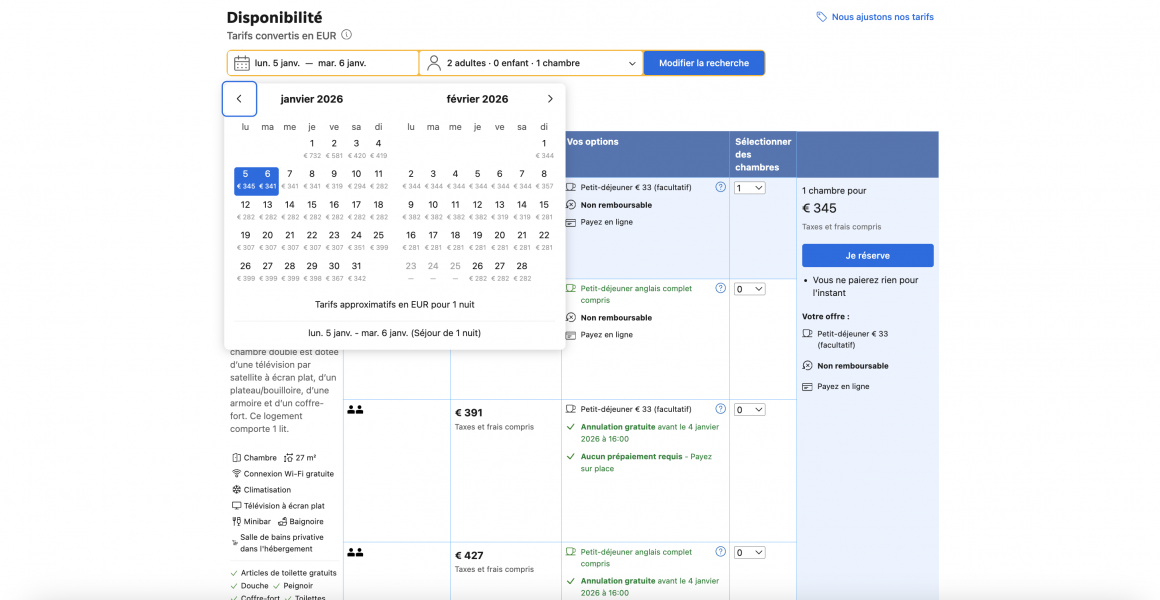Image resolution: width=1160 pixels, height=600 pixels.
Task: Open room quantity dropdown for €391 offer
Action: click(x=749, y=410)
